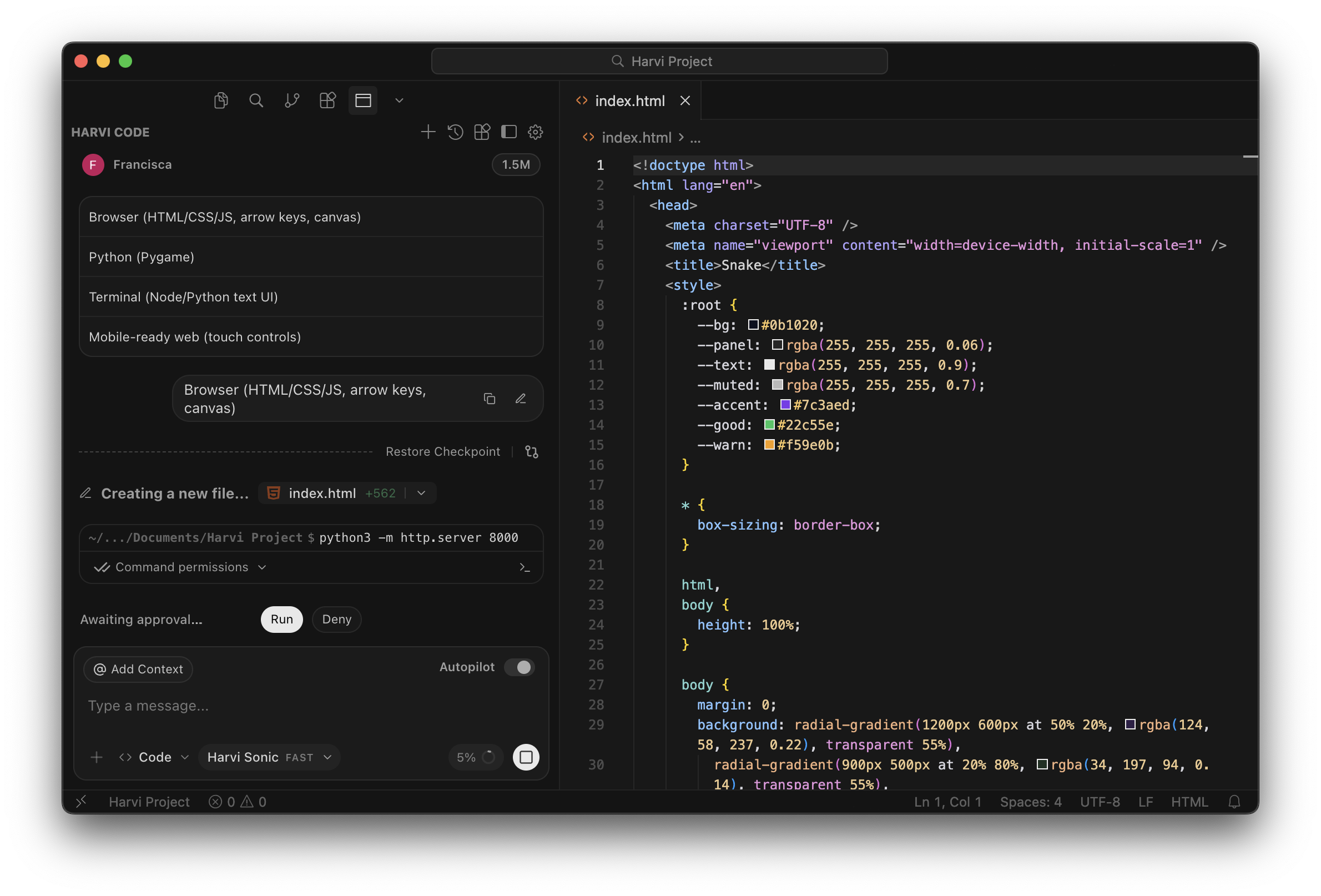Open Harvi Code settings gear
The width and height of the screenshot is (1321, 896).
(536, 132)
